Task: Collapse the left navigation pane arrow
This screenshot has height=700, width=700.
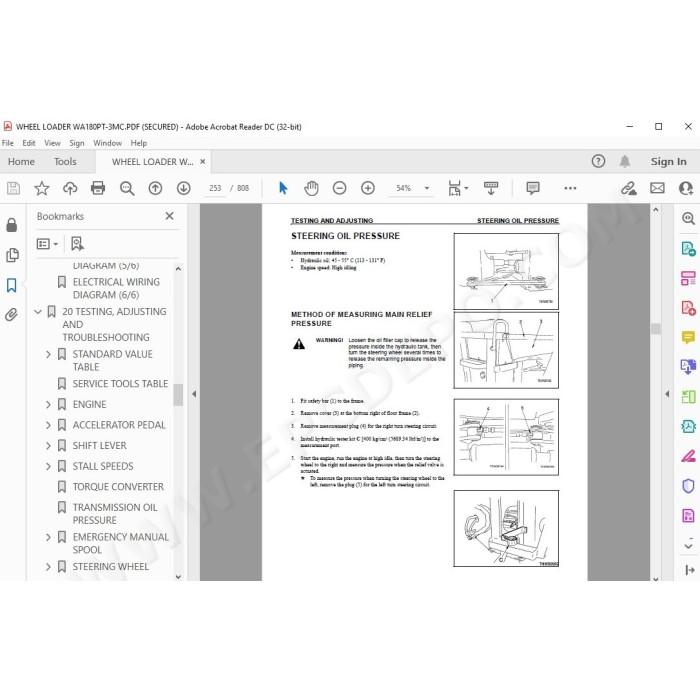Action: 194,394
